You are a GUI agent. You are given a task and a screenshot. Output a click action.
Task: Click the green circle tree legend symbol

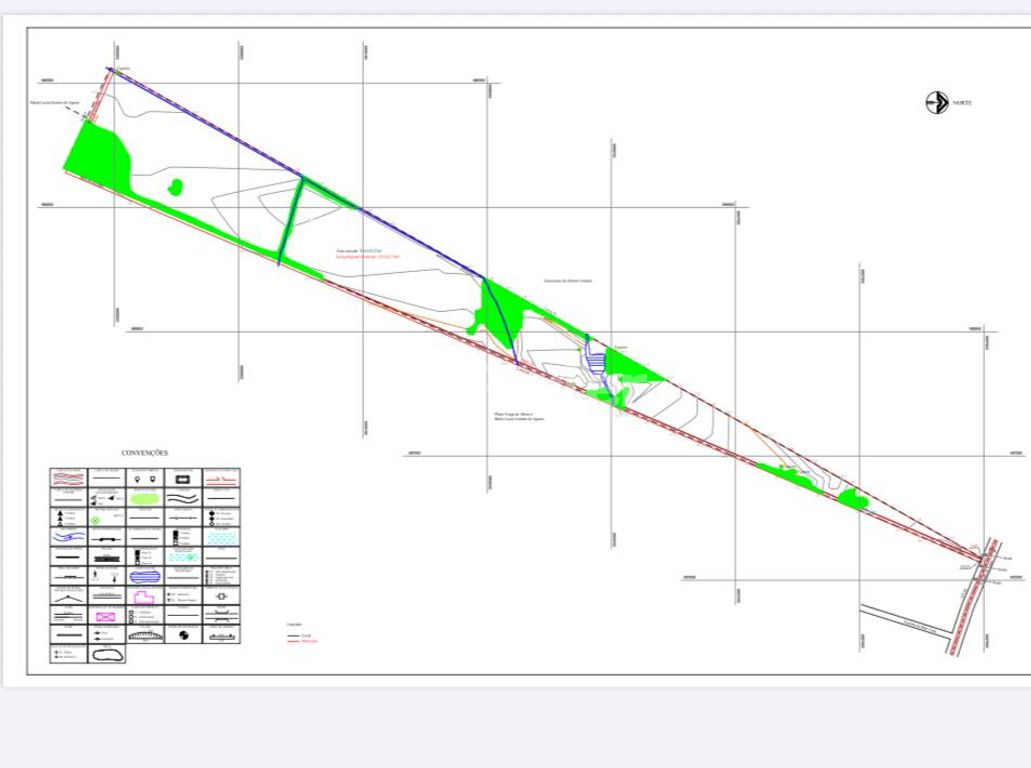(x=96, y=520)
